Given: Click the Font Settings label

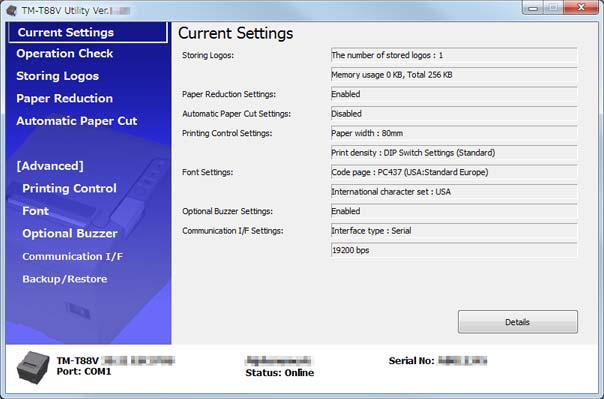Looking at the screenshot, I should coord(208,172).
